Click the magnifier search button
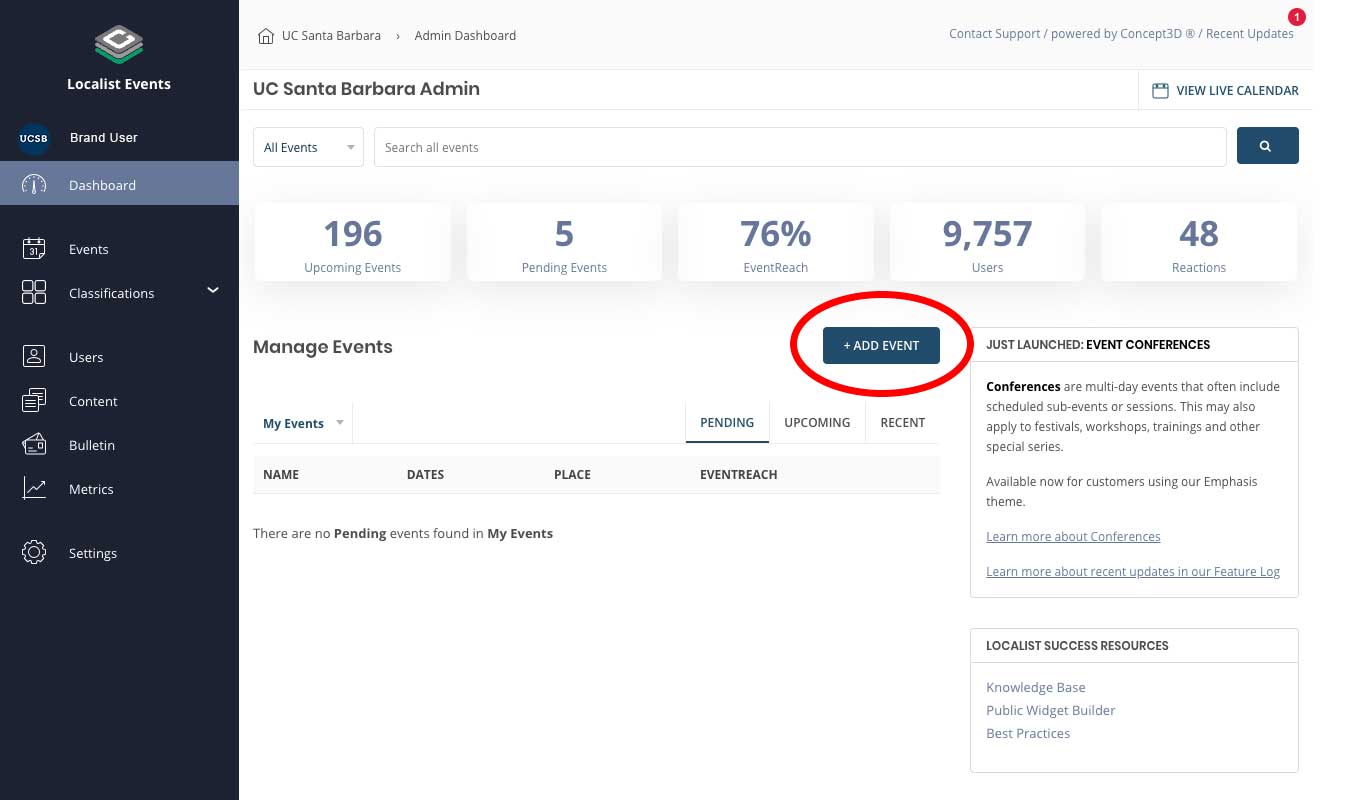Image resolution: width=1352 pixels, height=800 pixels. point(1267,146)
